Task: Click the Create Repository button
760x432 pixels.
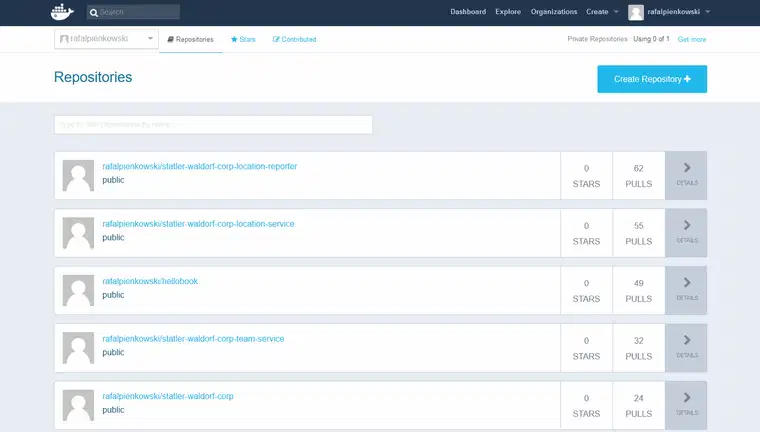Action: (652, 79)
